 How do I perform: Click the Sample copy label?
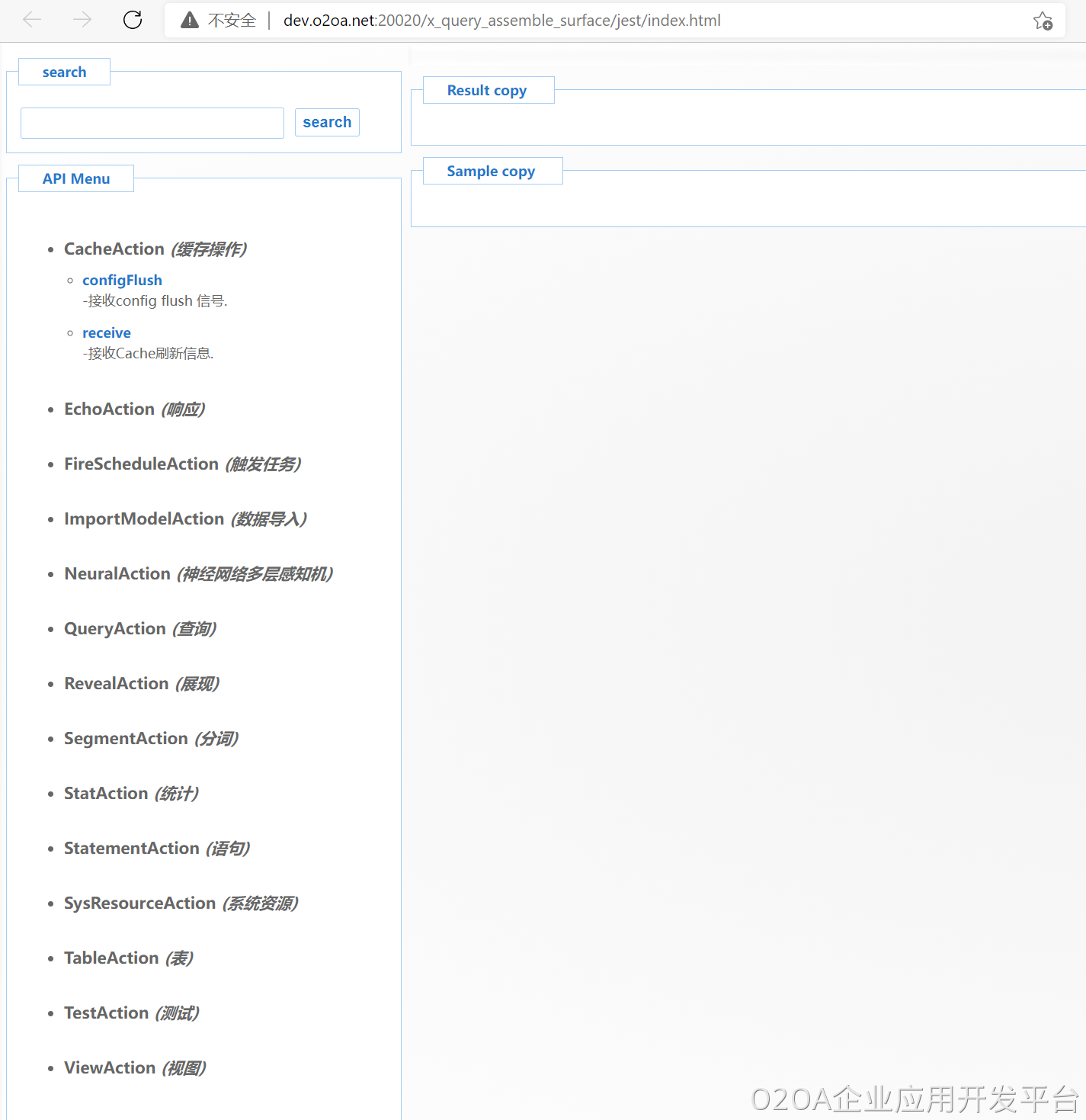[491, 171]
